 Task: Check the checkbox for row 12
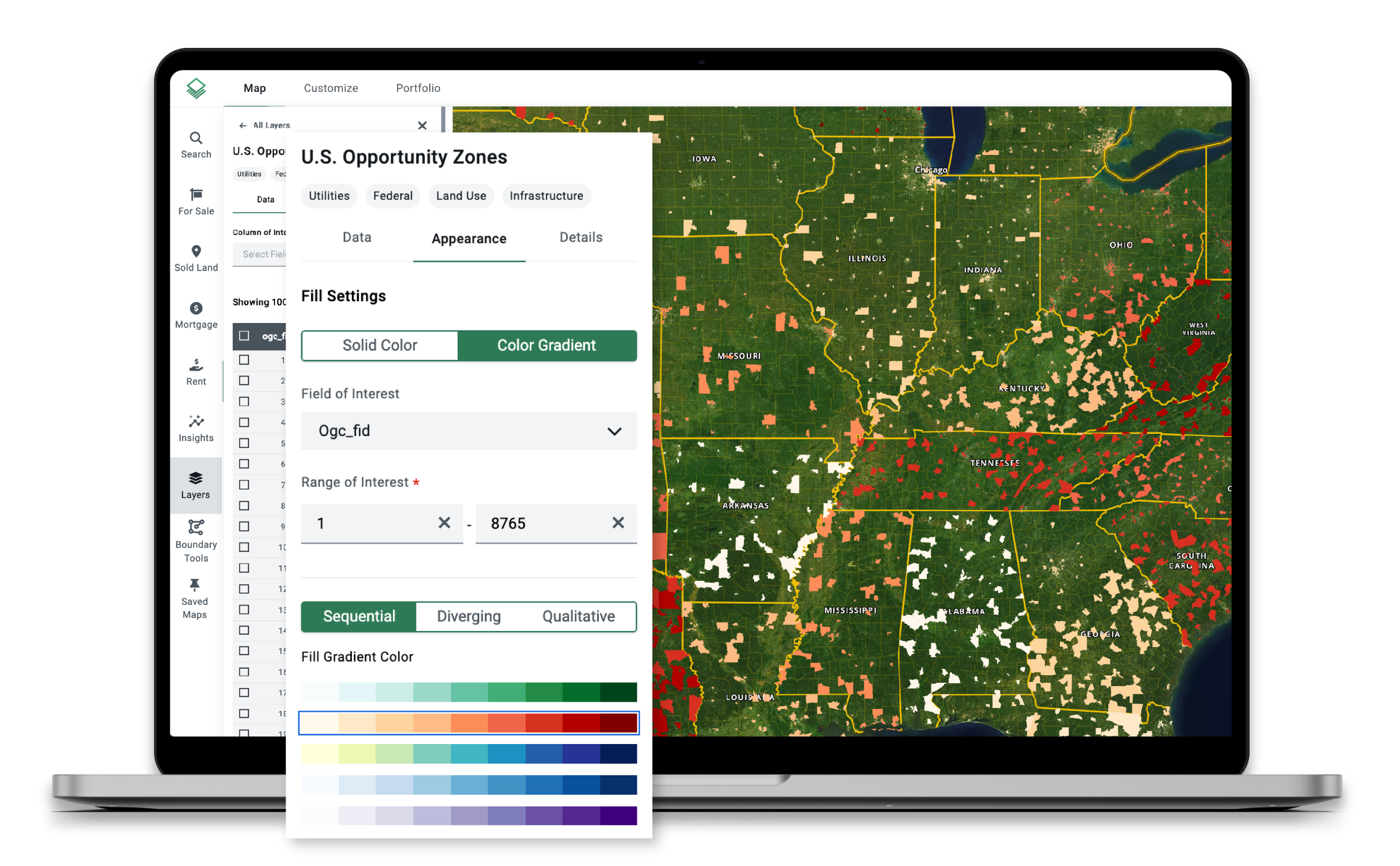tap(244, 589)
